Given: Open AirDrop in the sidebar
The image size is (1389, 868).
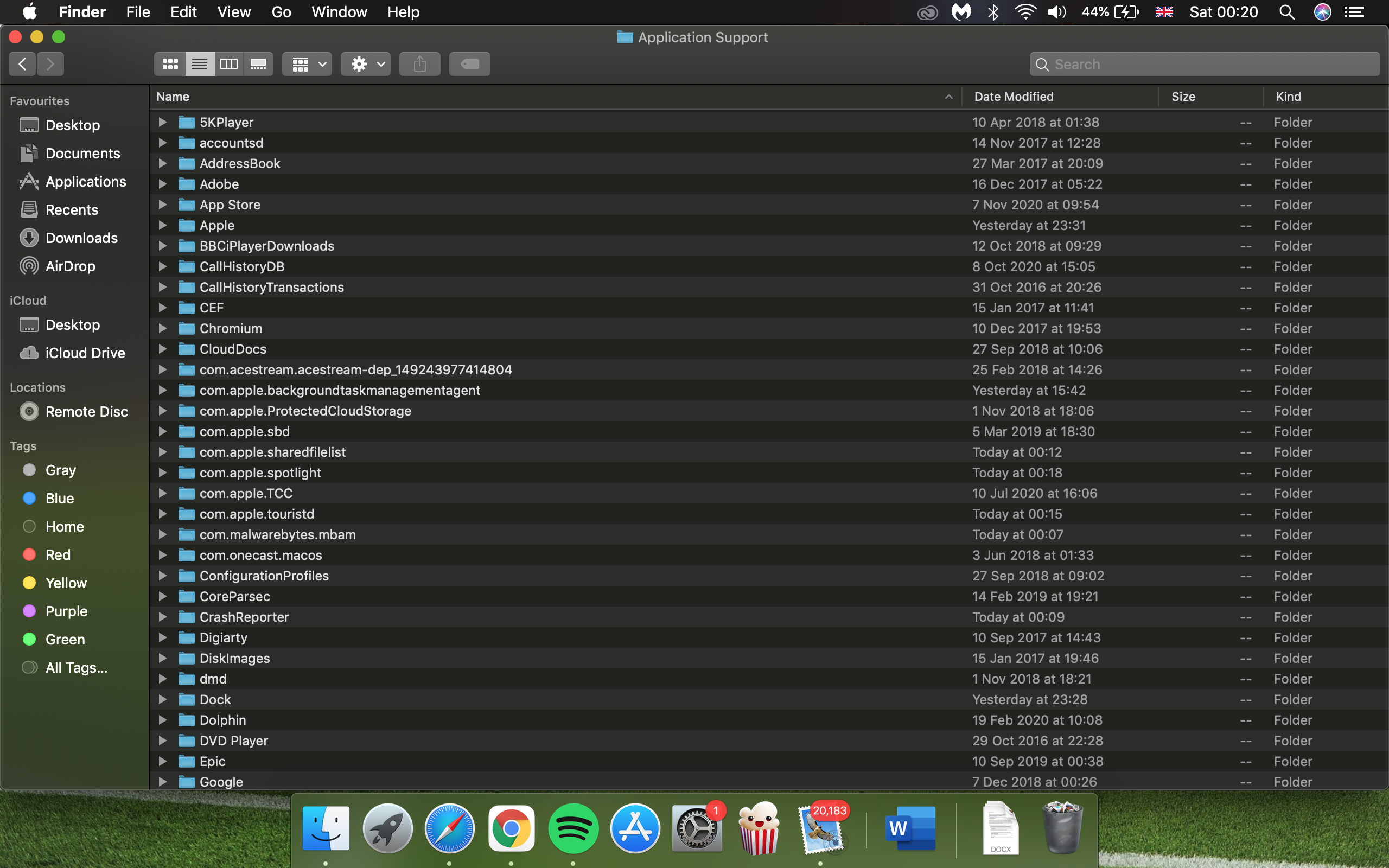Looking at the screenshot, I should (70, 266).
